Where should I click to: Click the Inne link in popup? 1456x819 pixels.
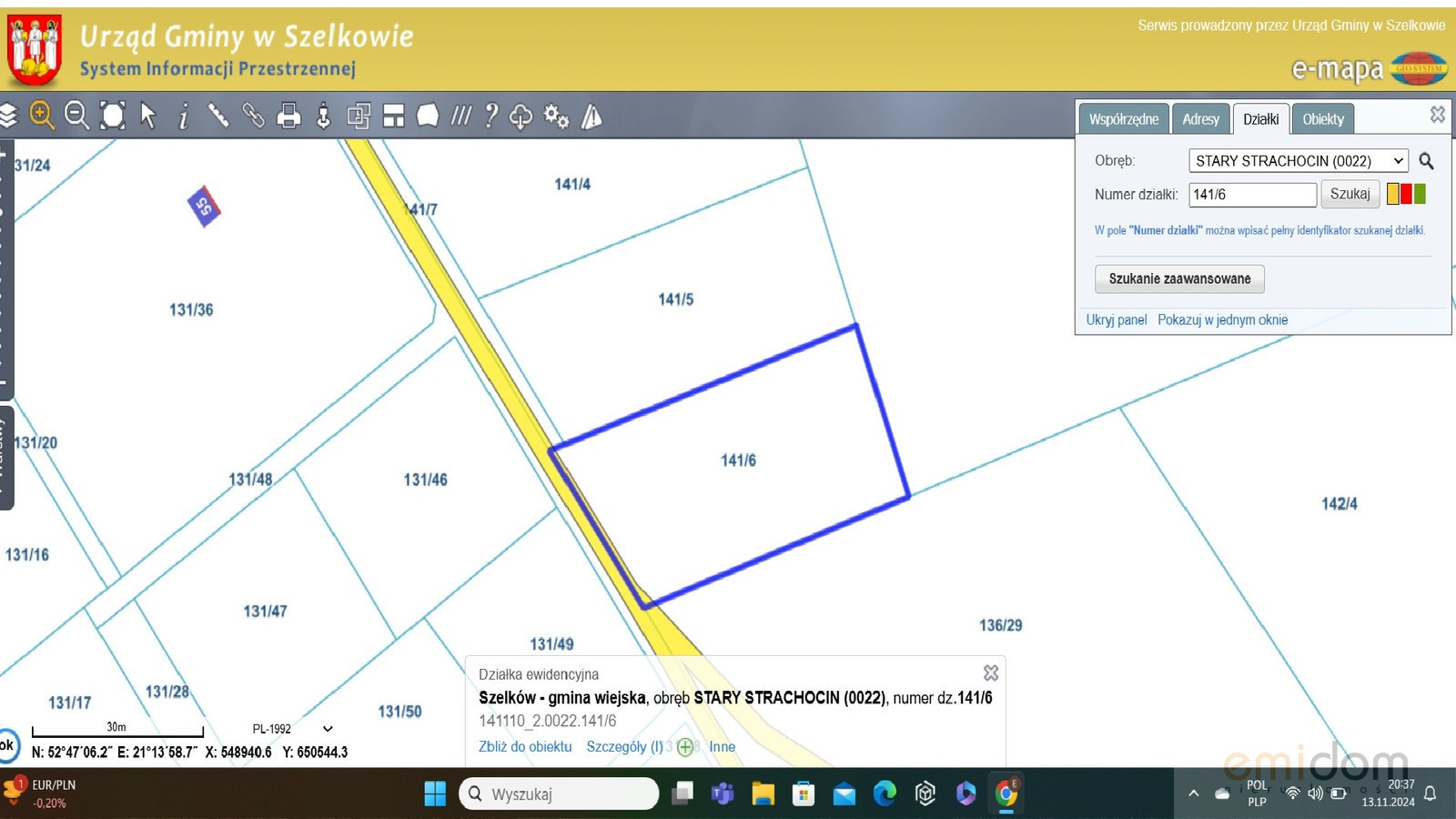tap(723, 747)
